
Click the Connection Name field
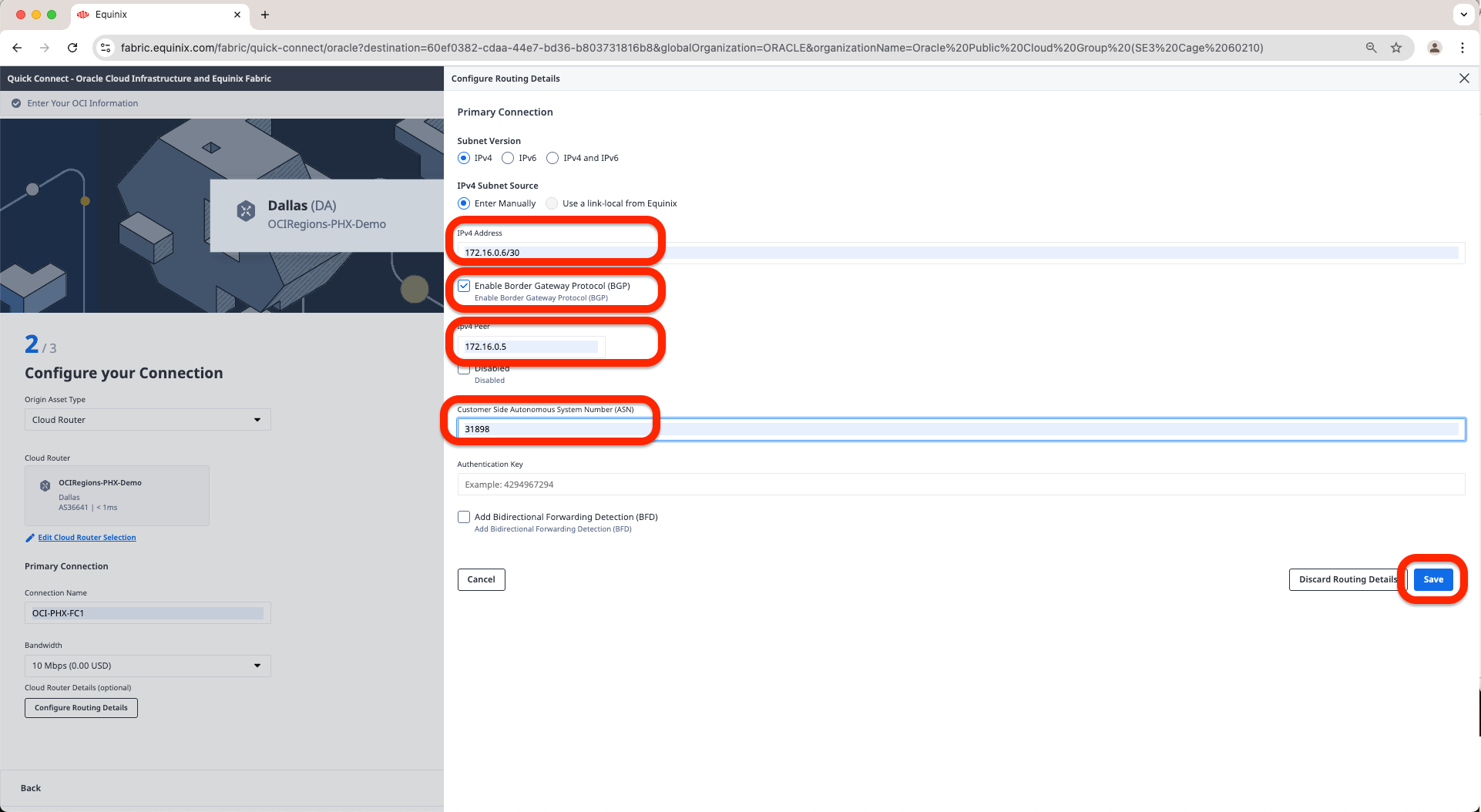[148, 613]
